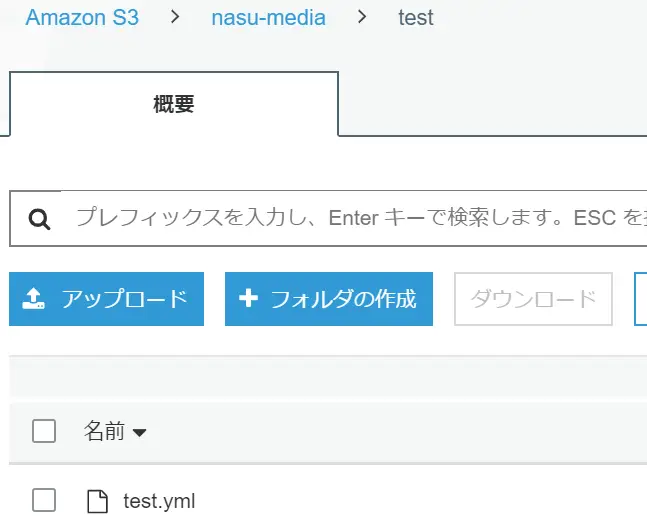Click the chevron after nasu-media breadcrumb
This screenshot has width=647, height=529.
362,17
